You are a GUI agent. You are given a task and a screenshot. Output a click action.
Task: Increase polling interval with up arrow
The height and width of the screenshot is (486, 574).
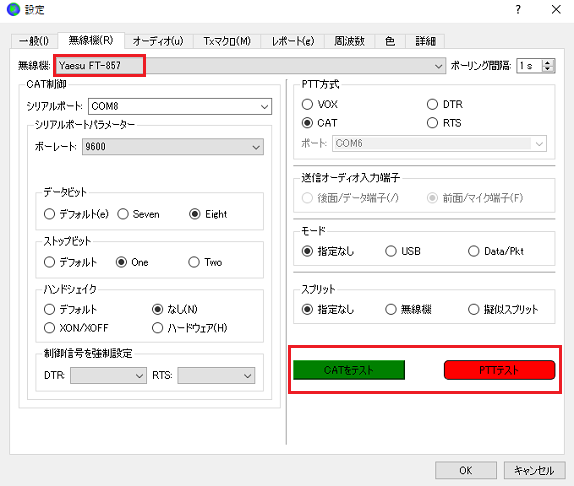[548, 62]
